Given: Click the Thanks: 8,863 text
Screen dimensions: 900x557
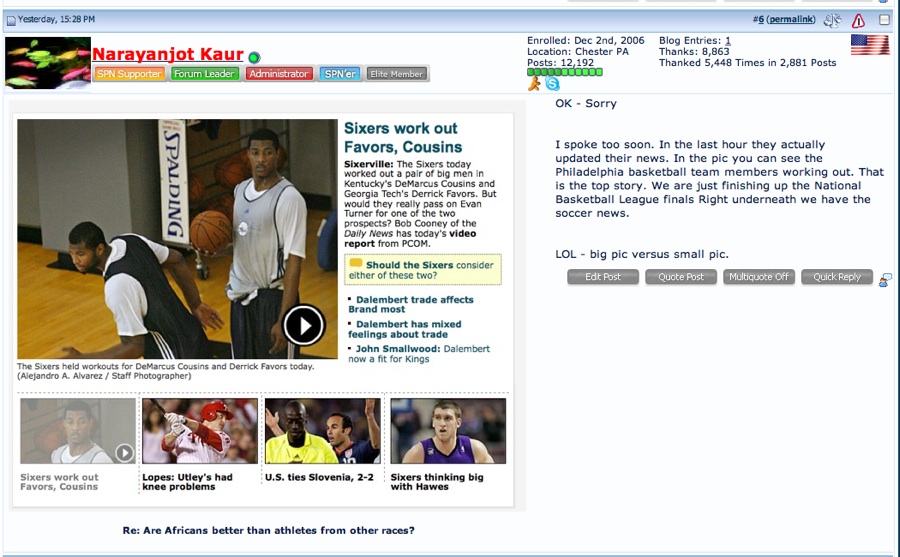Looking at the screenshot, I should 694,52.
